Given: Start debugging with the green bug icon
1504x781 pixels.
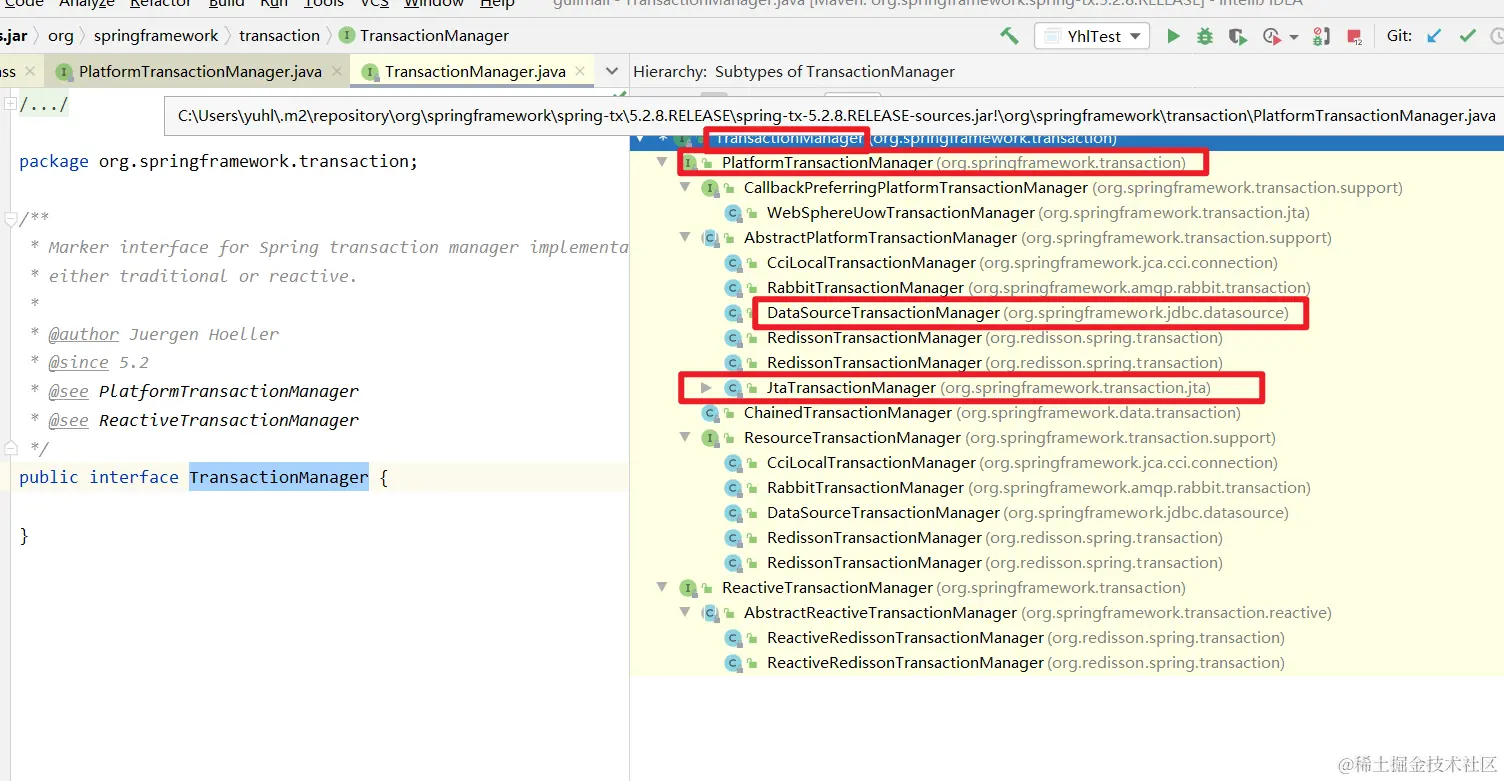Looking at the screenshot, I should [1205, 36].
